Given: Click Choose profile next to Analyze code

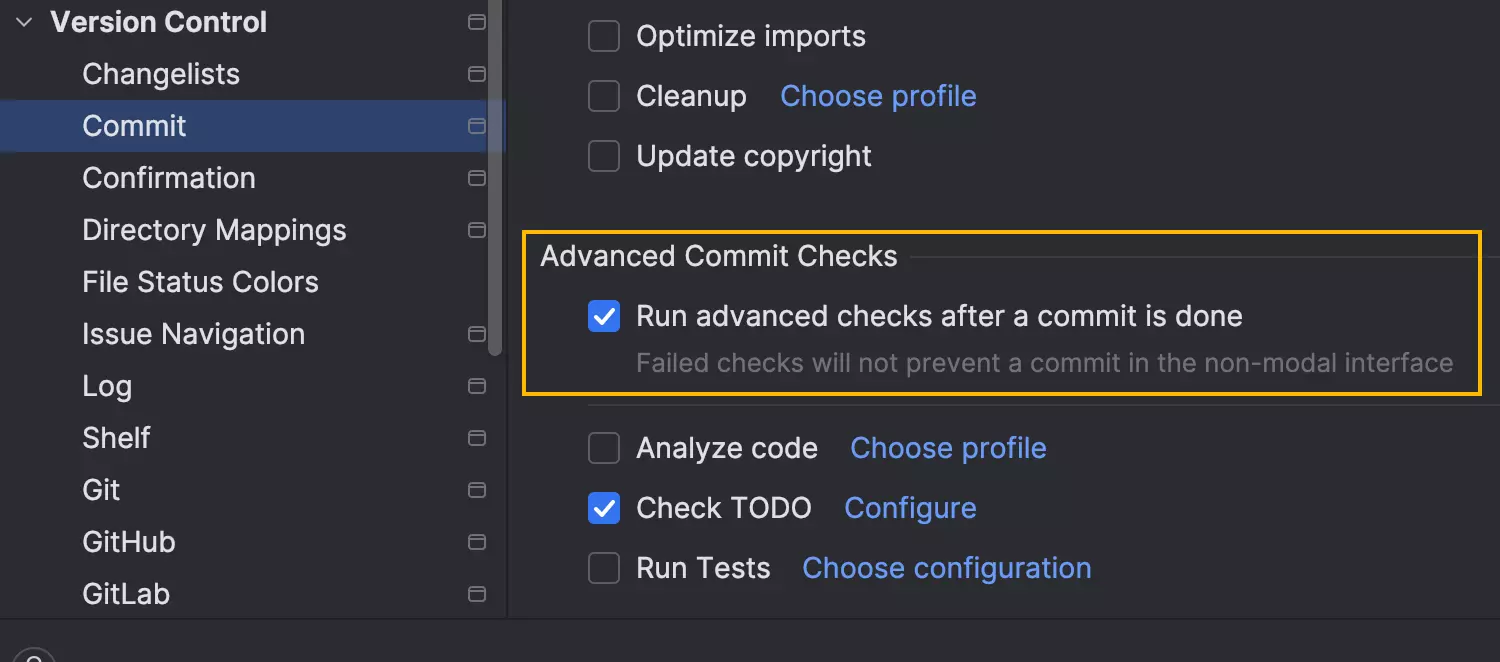Looking at the screenshot, I should coord(948,448).
